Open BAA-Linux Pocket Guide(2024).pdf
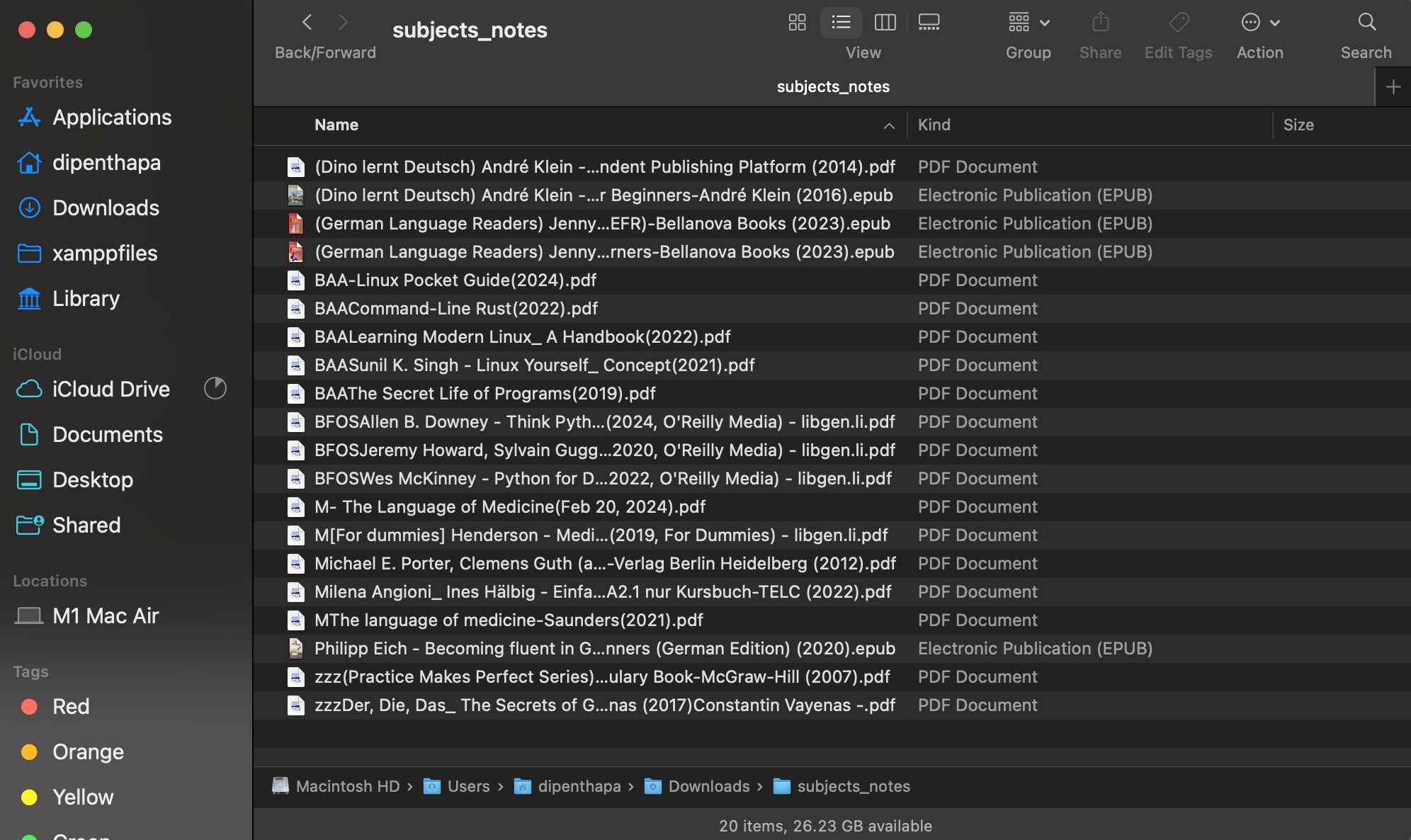Viewport: 1411px width, 840px height. point(455,280)
